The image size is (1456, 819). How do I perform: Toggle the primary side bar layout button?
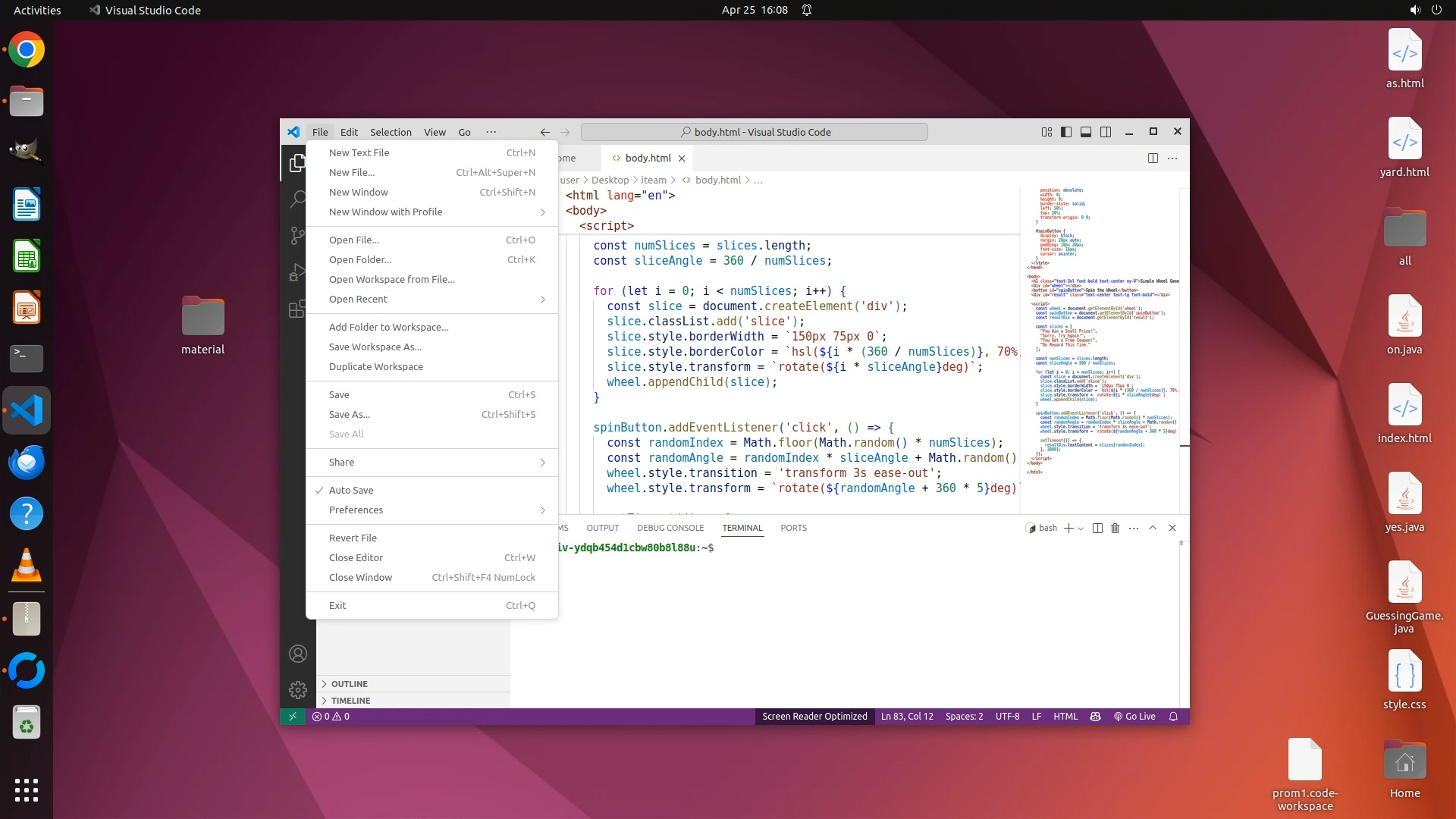click(1065, 132)
